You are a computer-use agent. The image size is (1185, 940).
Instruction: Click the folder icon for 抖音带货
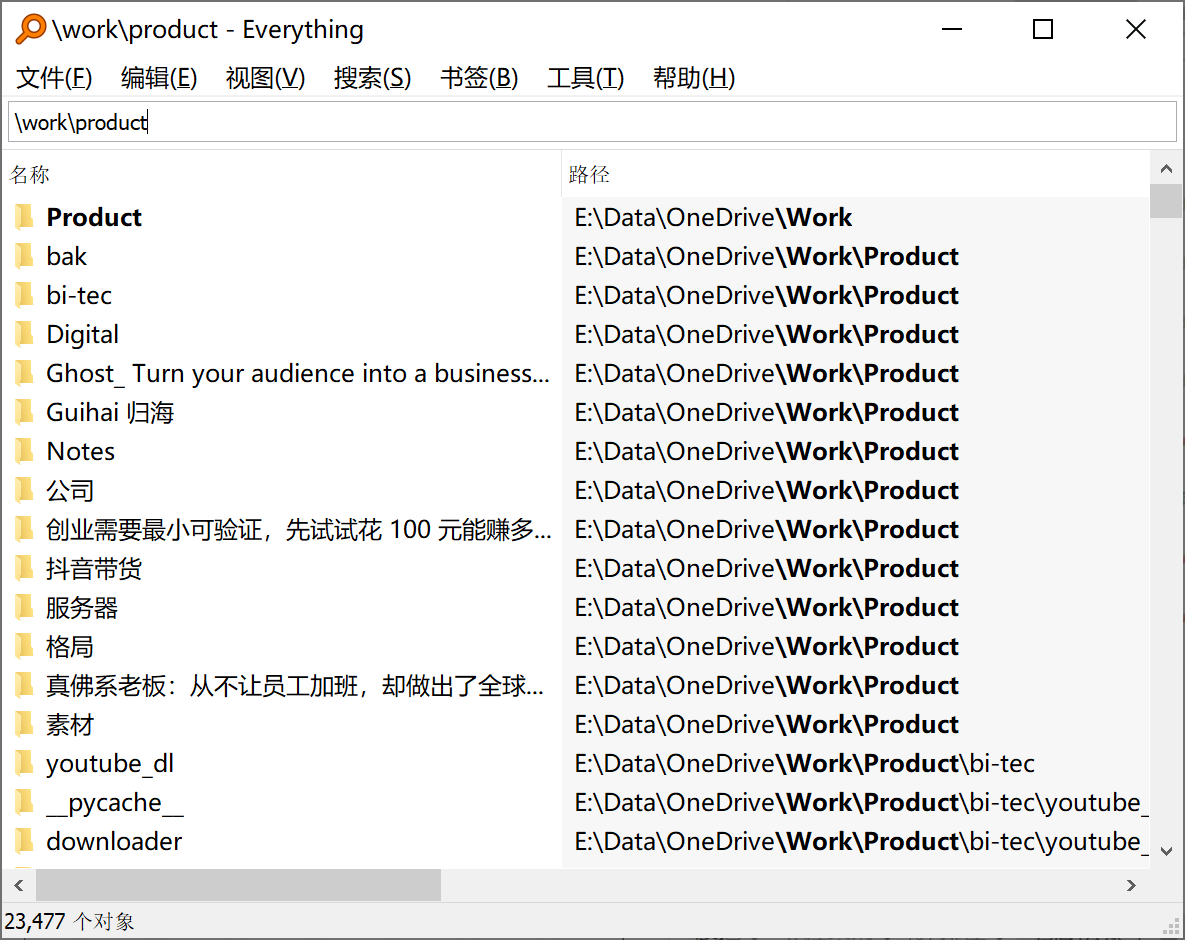point(24,568)
